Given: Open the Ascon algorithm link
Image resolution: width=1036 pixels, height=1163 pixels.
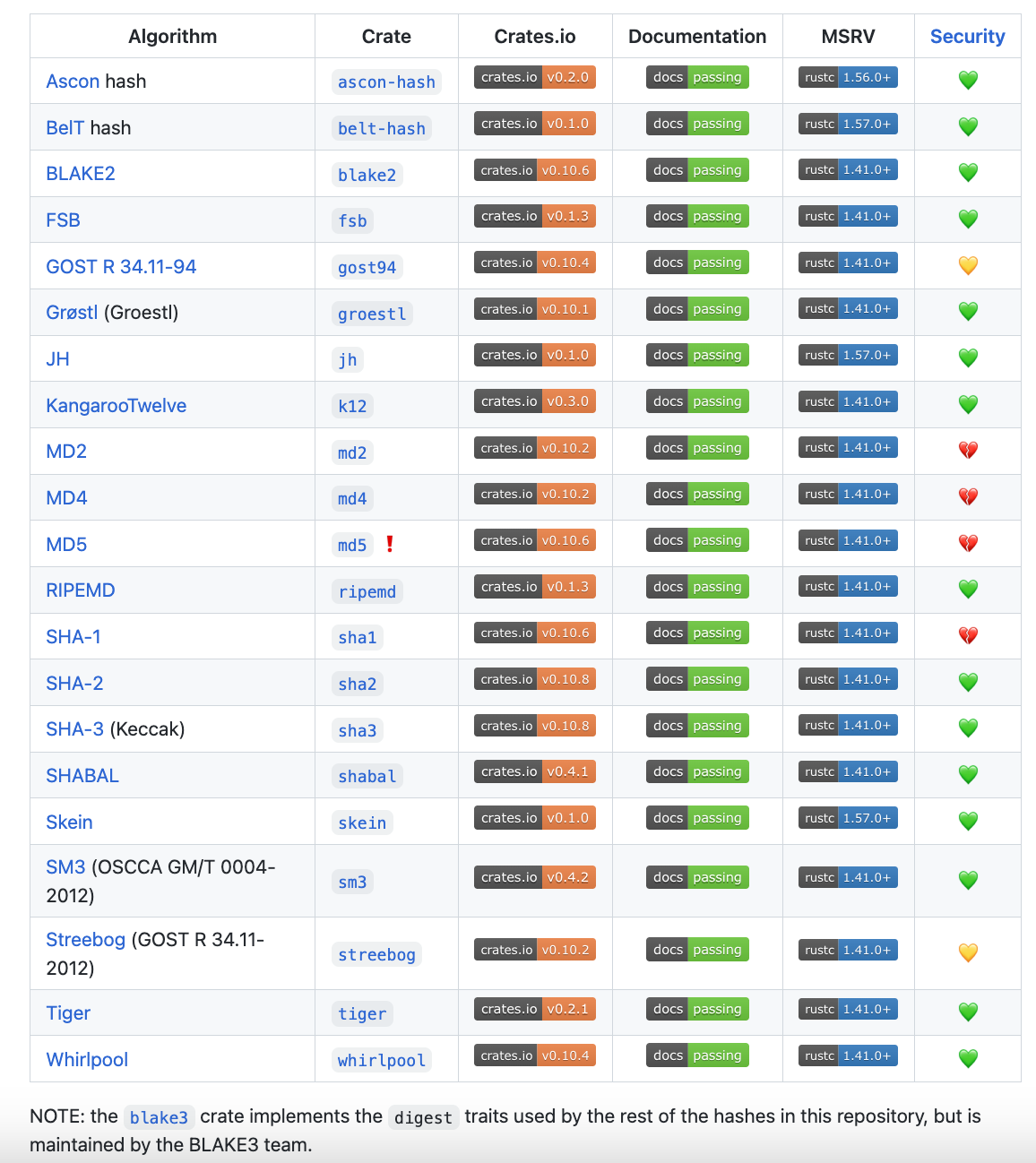Looking at the screenshot, I should [73, 82].
